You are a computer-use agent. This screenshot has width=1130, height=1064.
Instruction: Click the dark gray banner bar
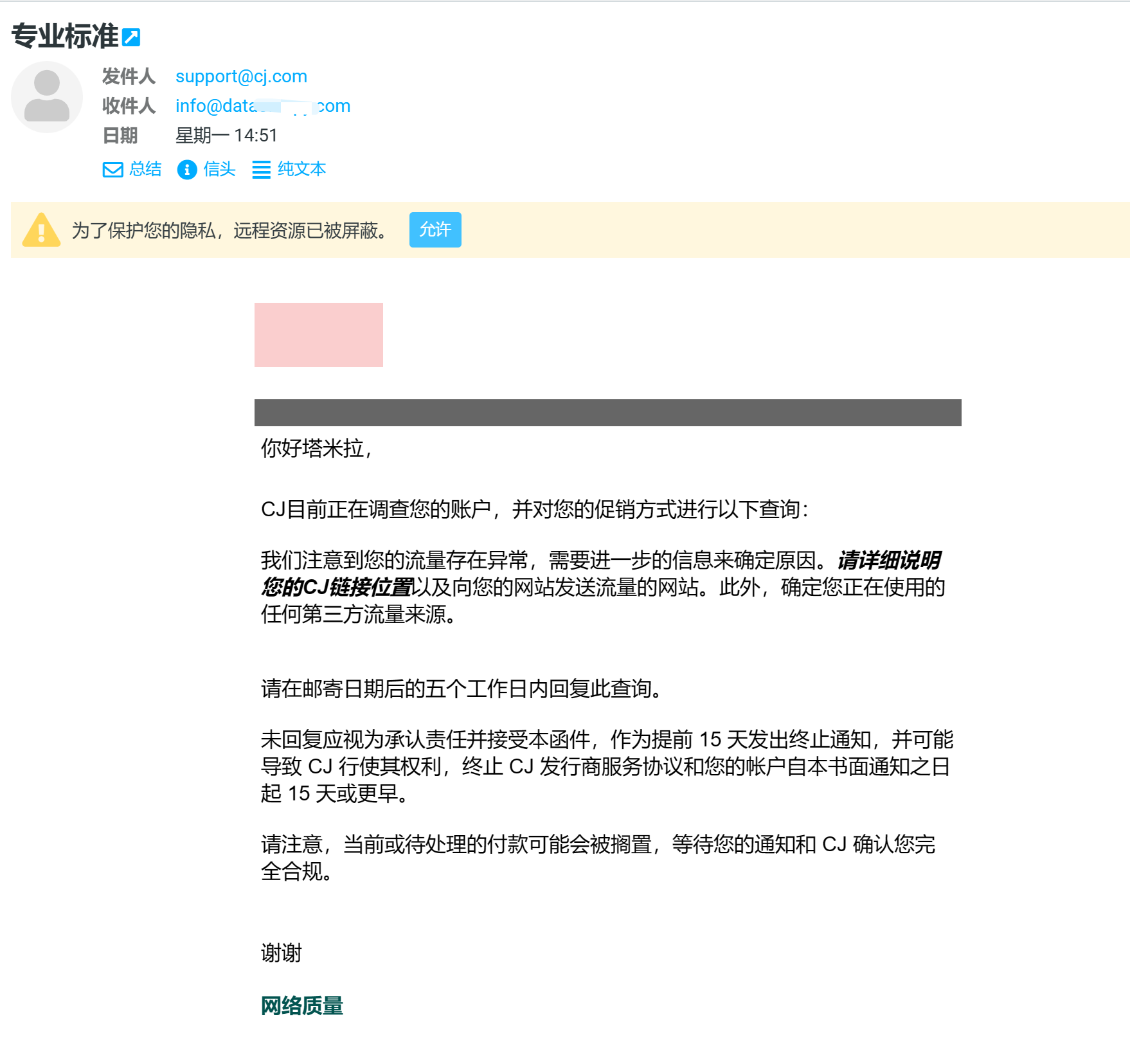[607, 413]
